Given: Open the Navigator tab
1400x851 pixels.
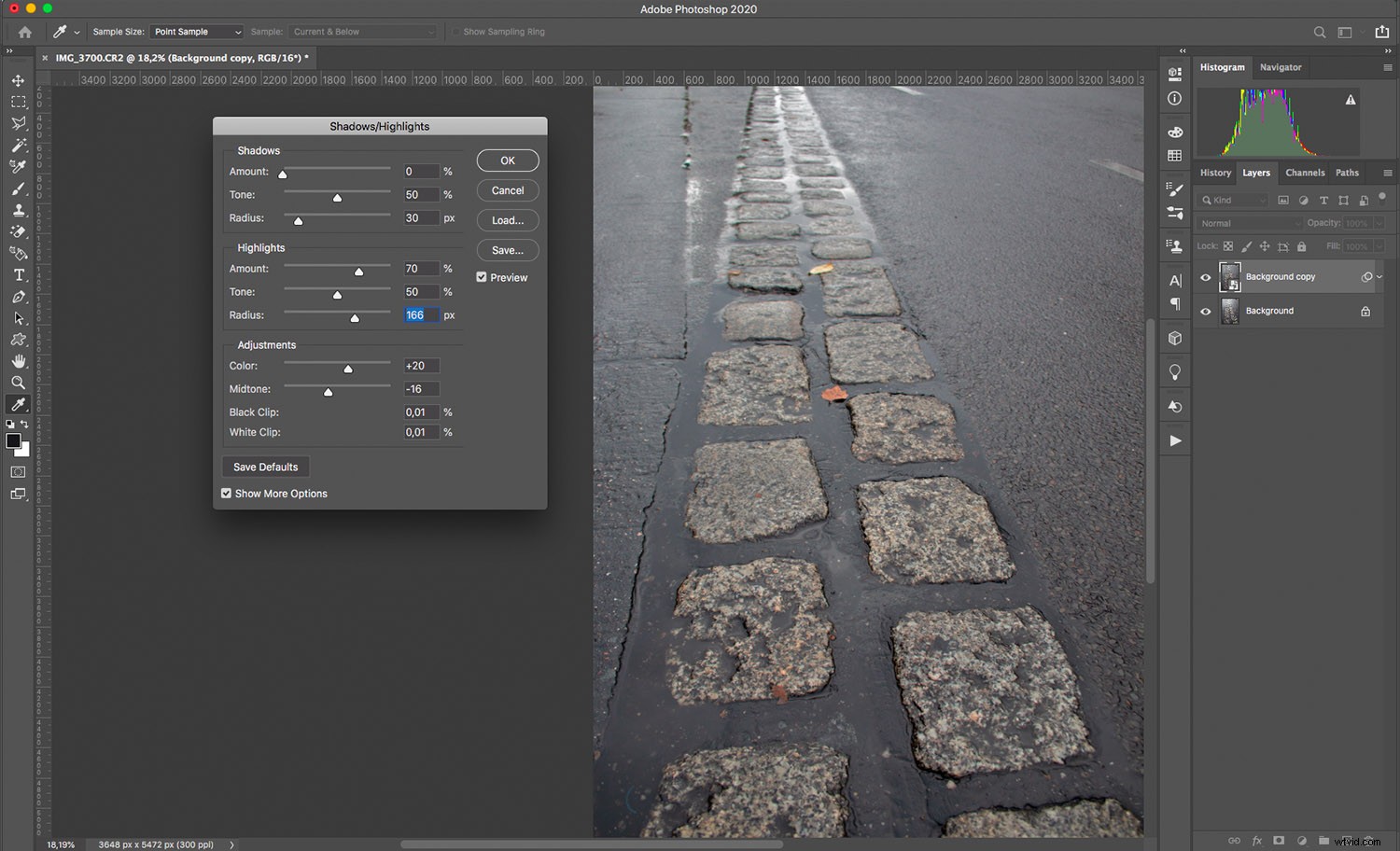Looking at the screenshot, I should pos(1281,67).
